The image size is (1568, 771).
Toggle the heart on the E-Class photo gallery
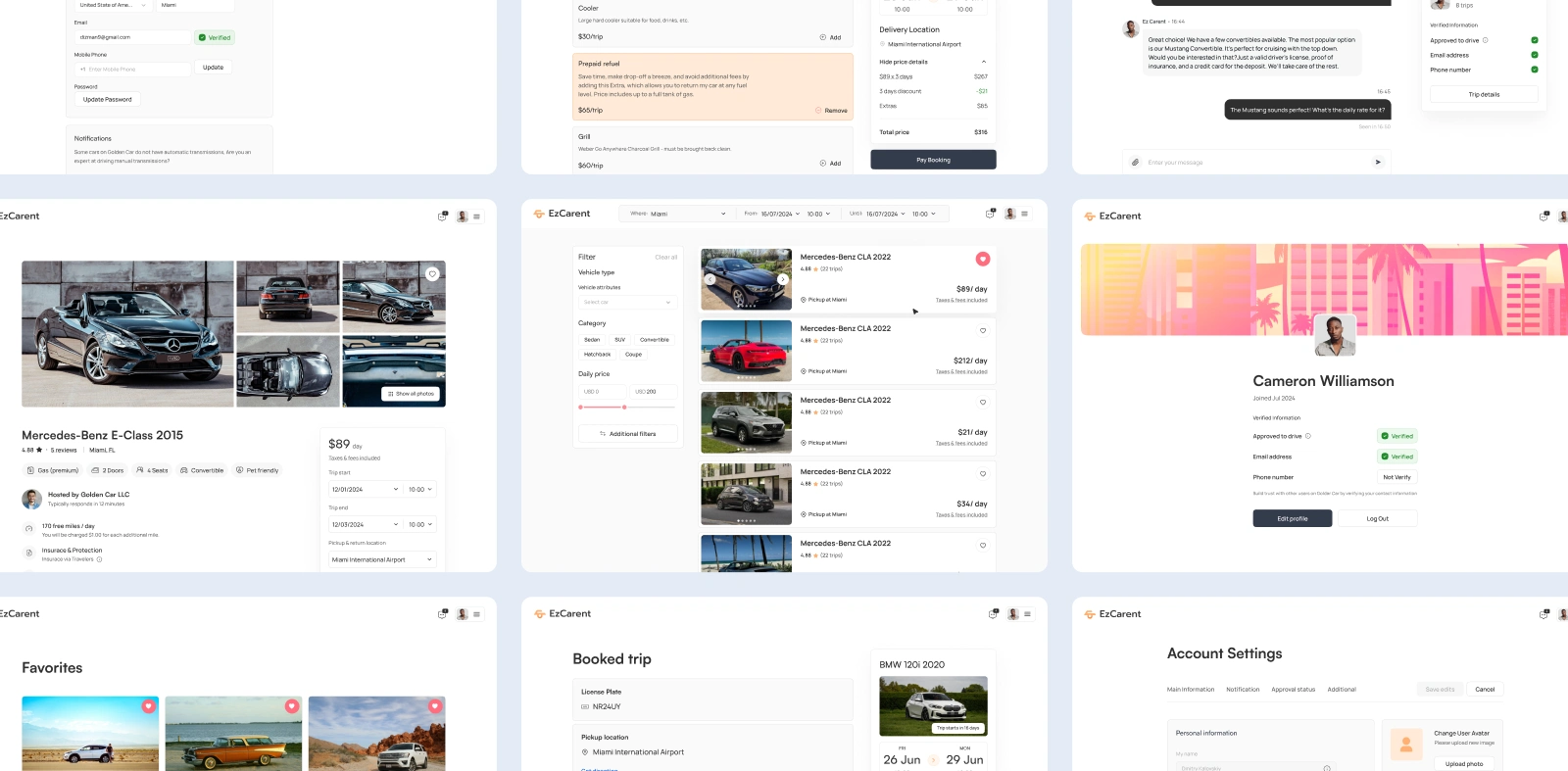[432, 274]
